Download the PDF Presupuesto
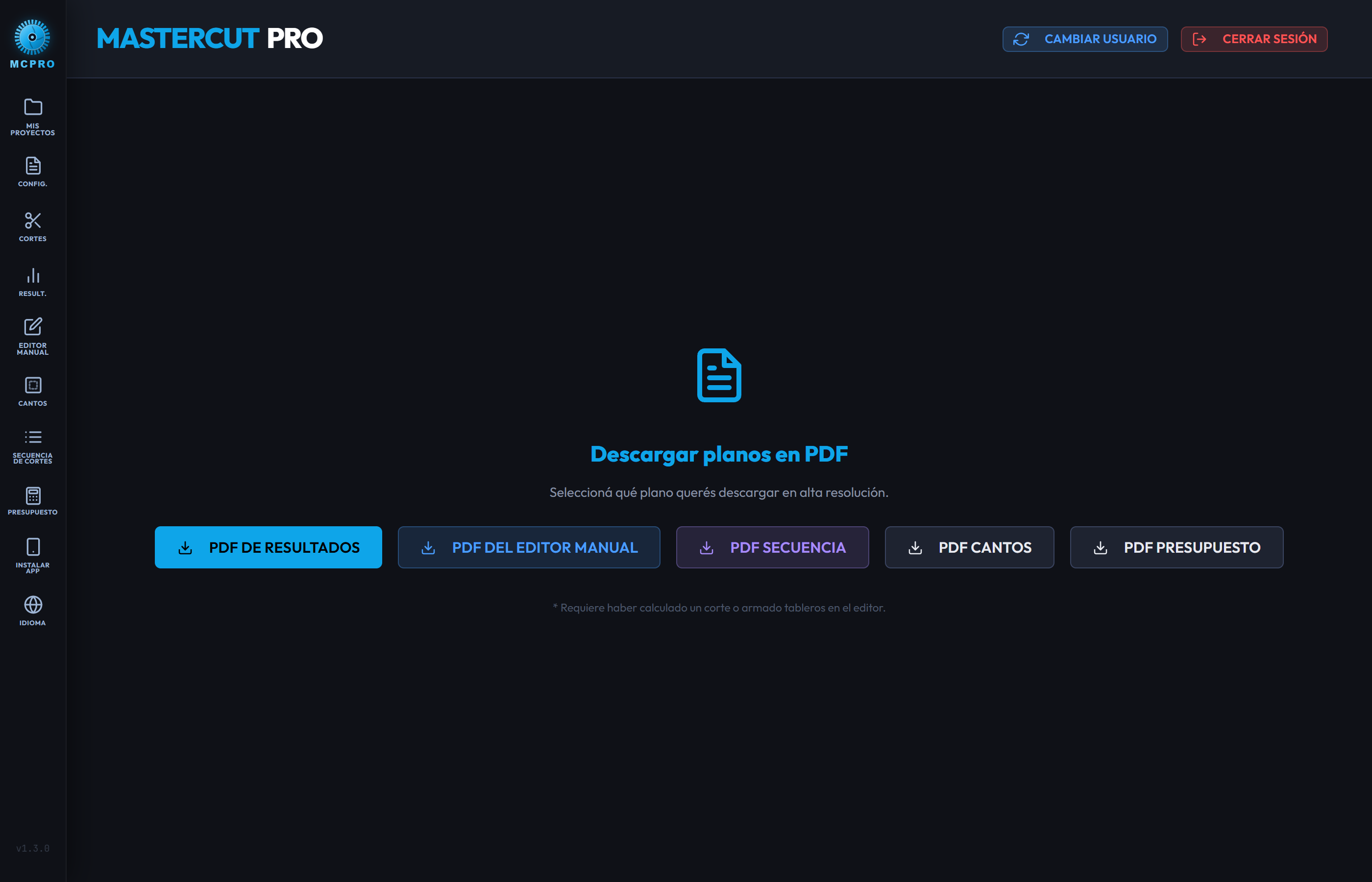The width and height of the screenshot is (1372, 882). pyautogui.click(x=1177, y=547)
